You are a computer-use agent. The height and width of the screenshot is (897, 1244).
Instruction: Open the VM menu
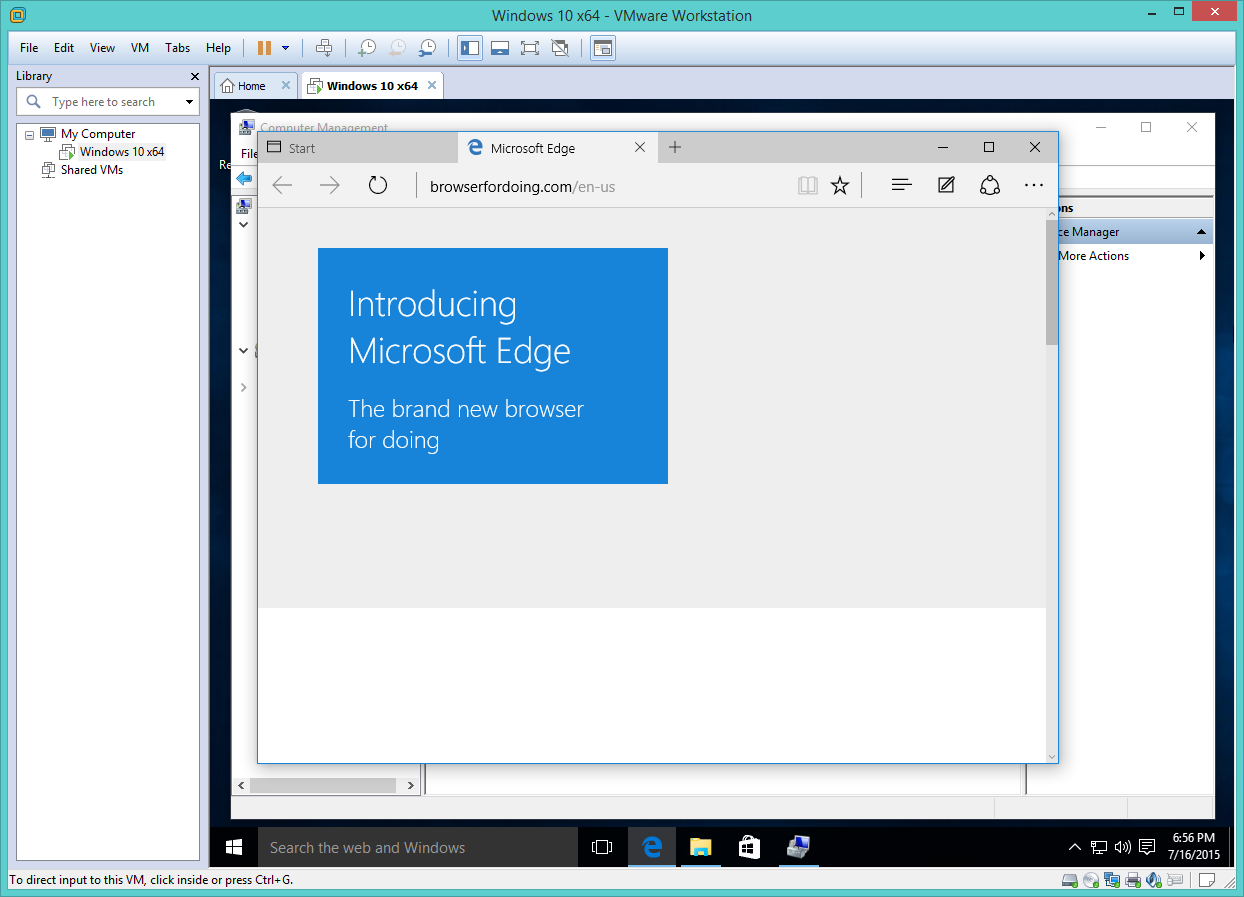click(140, 47)
